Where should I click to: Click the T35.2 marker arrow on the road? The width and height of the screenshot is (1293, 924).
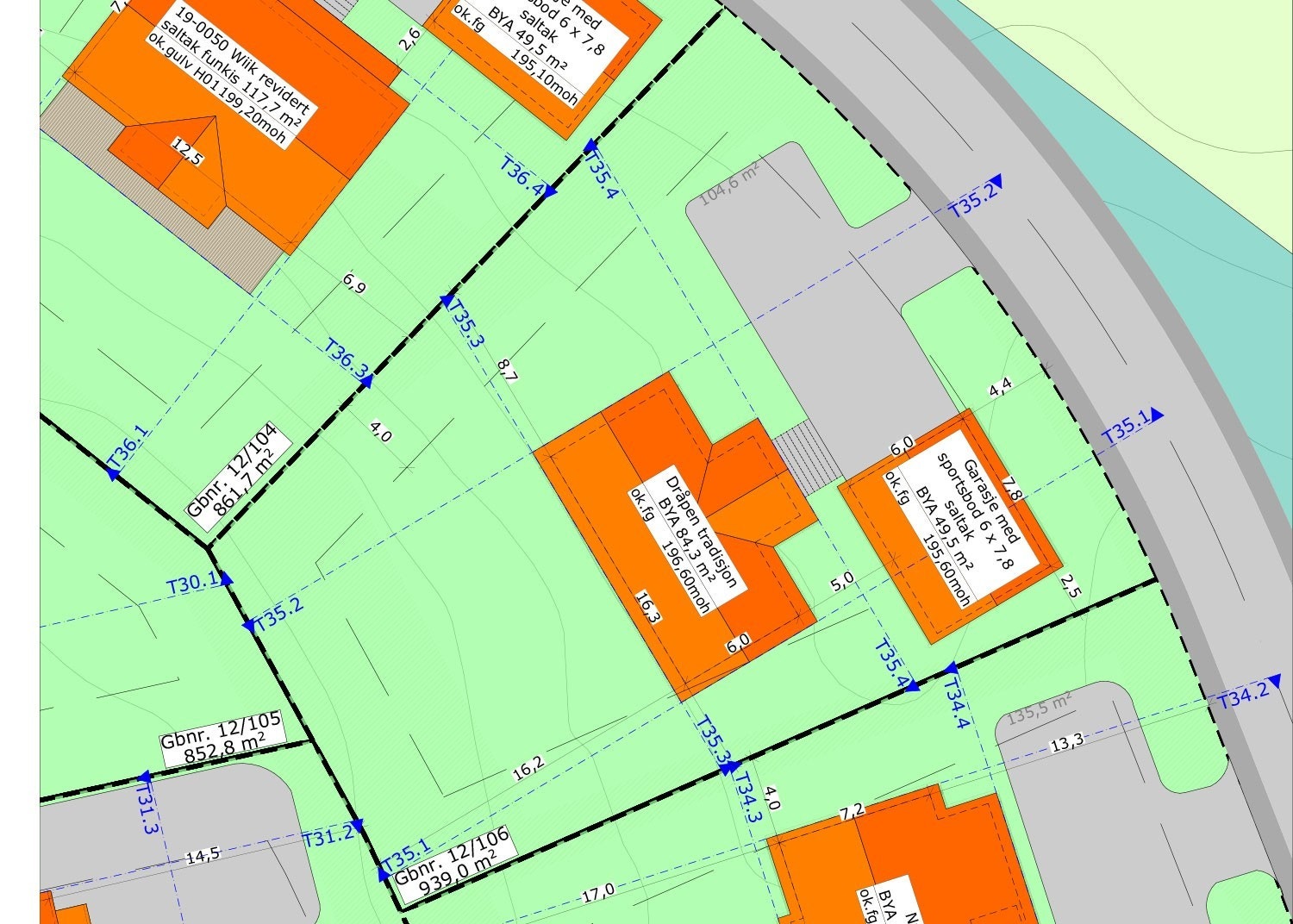(x=1006, y=180)
